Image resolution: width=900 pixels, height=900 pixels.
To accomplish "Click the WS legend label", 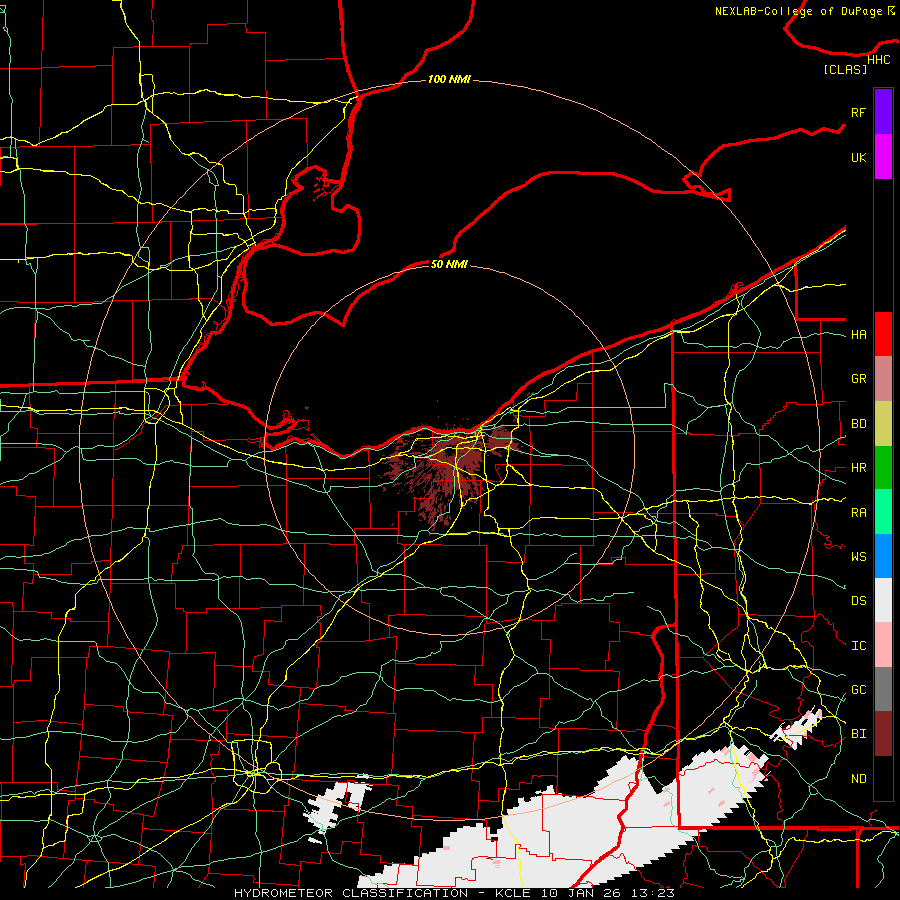I will (x=858, y=556).
